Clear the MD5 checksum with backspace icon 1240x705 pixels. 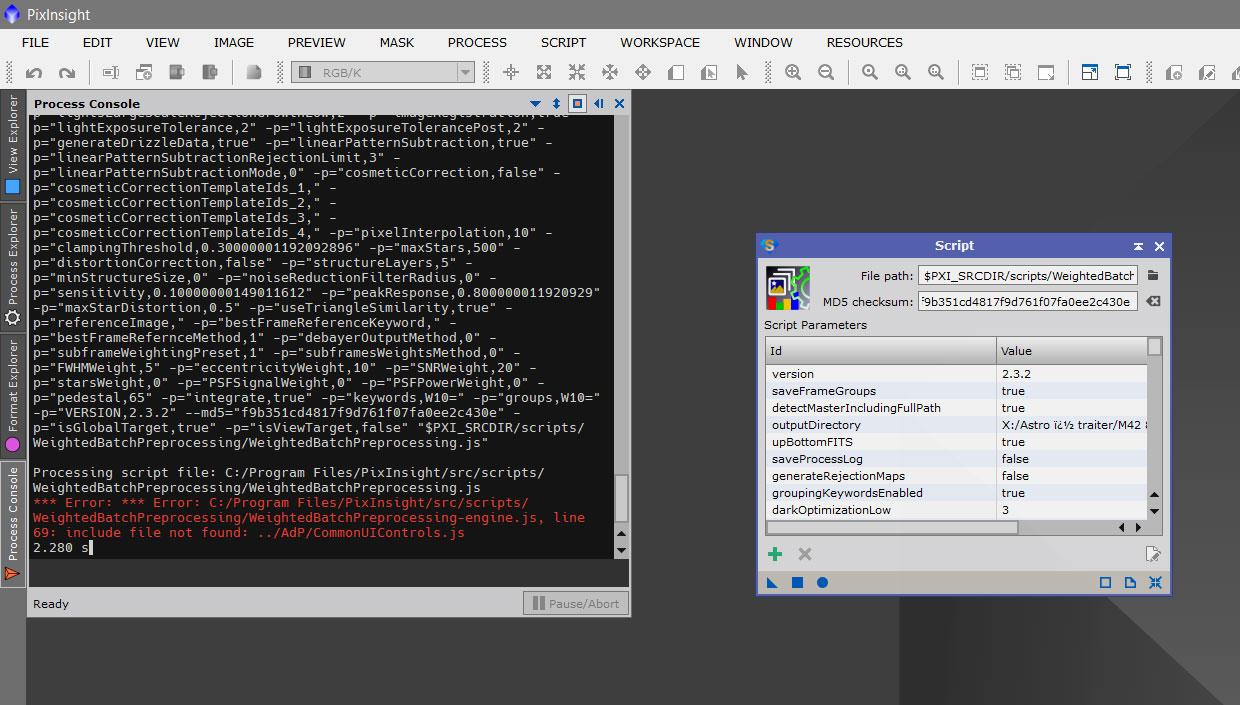[x=1153, y=301]
